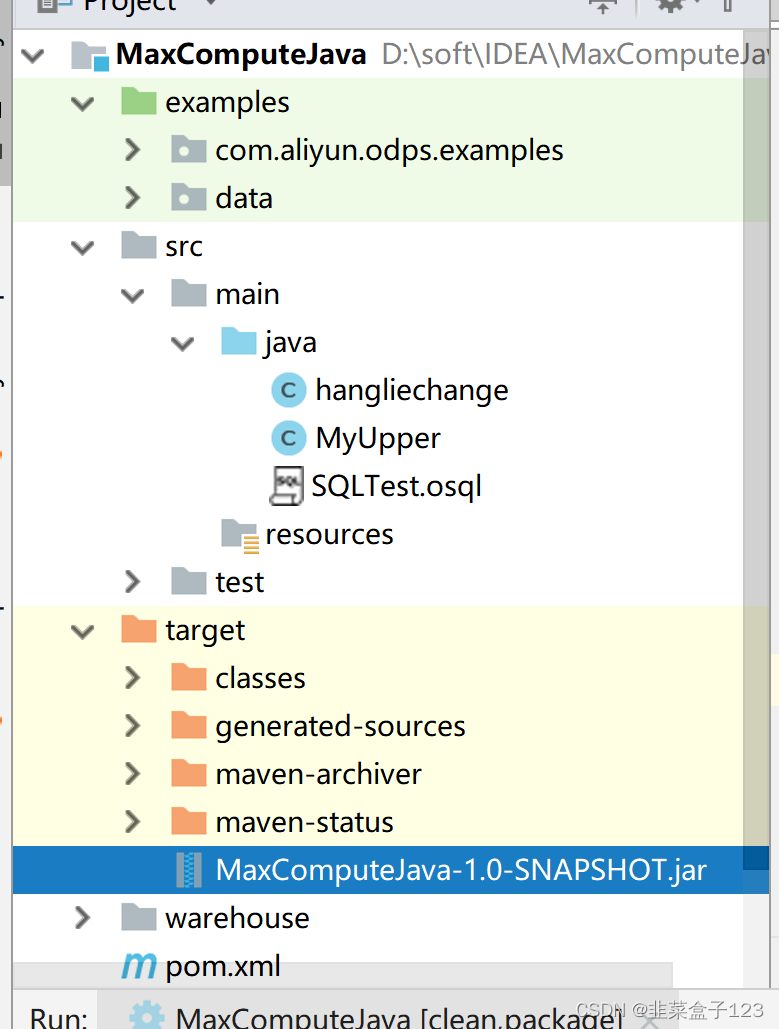The width and height of the screenshot is (779, 1029).
Task: Select the com.aliyun.odps.examples package label
Action: 389,151
